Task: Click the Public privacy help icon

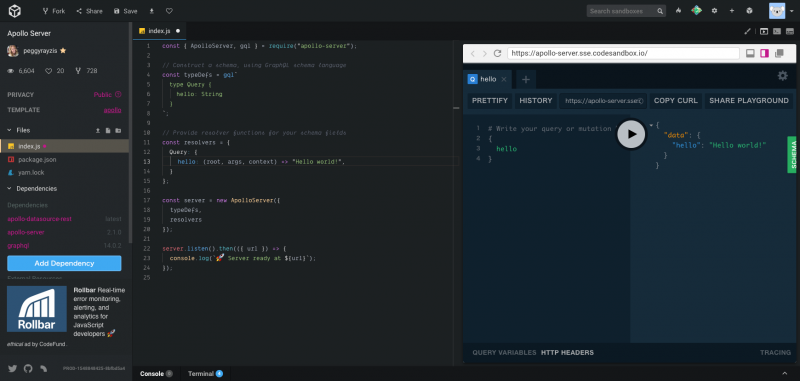Action: 118,94
